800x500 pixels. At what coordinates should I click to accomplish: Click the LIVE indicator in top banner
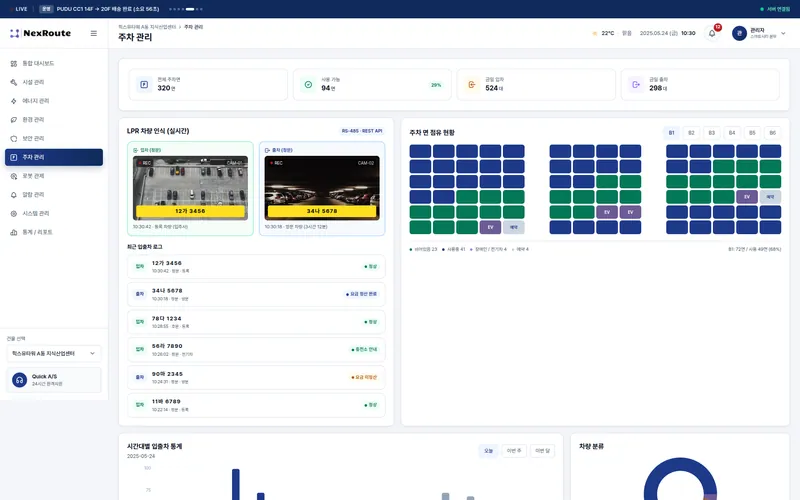(x=18, y=9)
